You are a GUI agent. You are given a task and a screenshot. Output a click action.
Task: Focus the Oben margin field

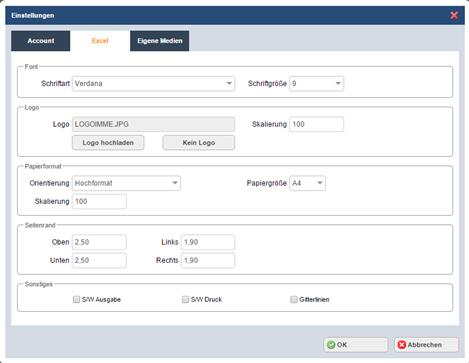point(99,242)
